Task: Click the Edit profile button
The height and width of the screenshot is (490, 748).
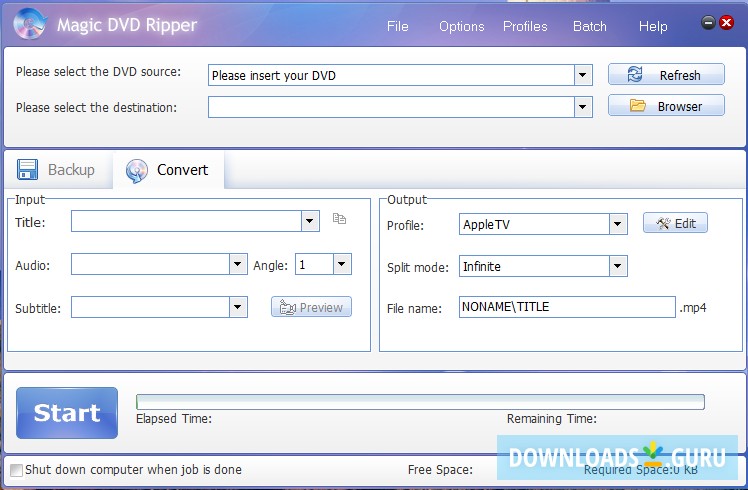Action: tap(675, 223)
